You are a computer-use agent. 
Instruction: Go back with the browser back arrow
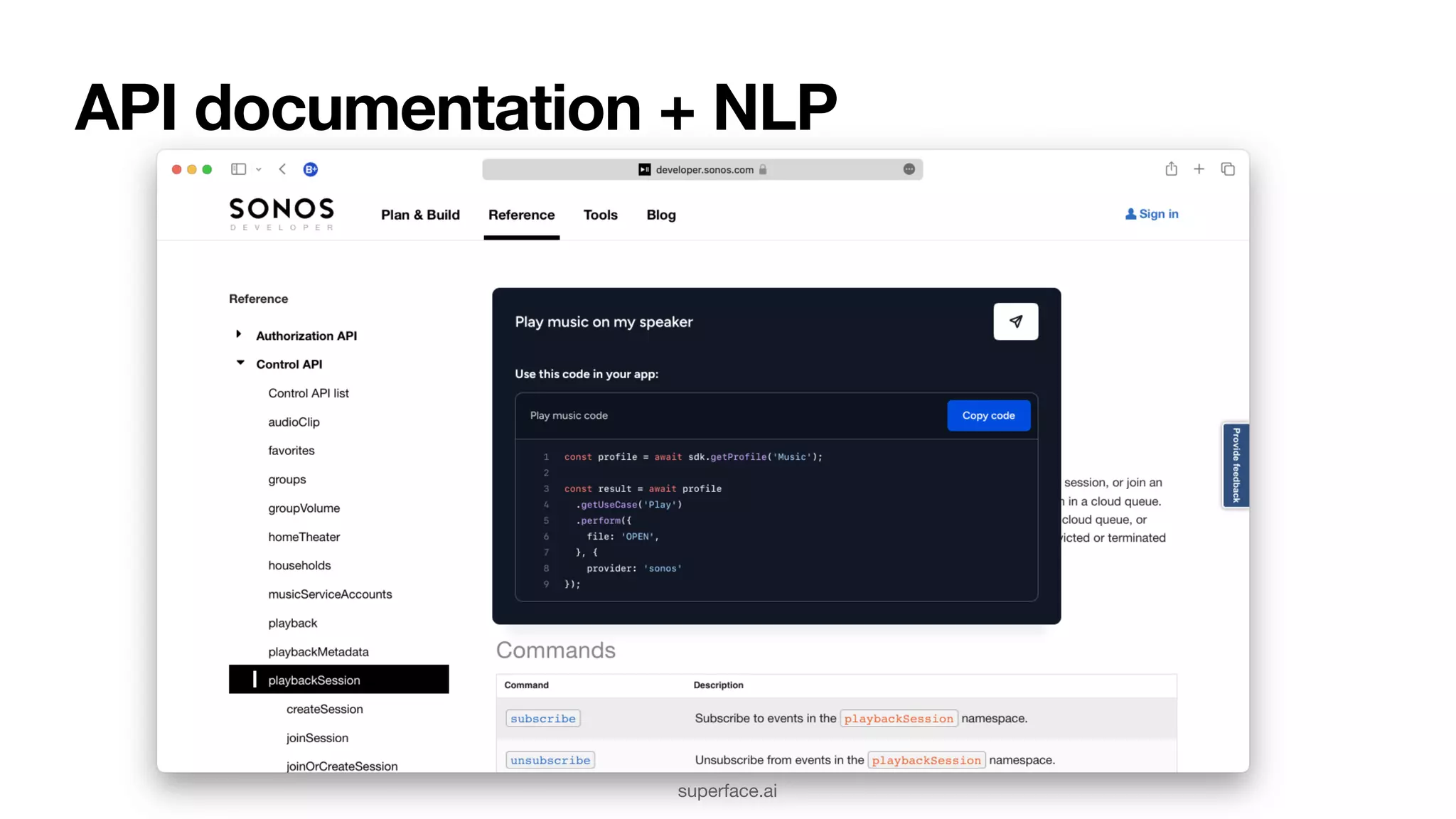click(x=282, y=169)
